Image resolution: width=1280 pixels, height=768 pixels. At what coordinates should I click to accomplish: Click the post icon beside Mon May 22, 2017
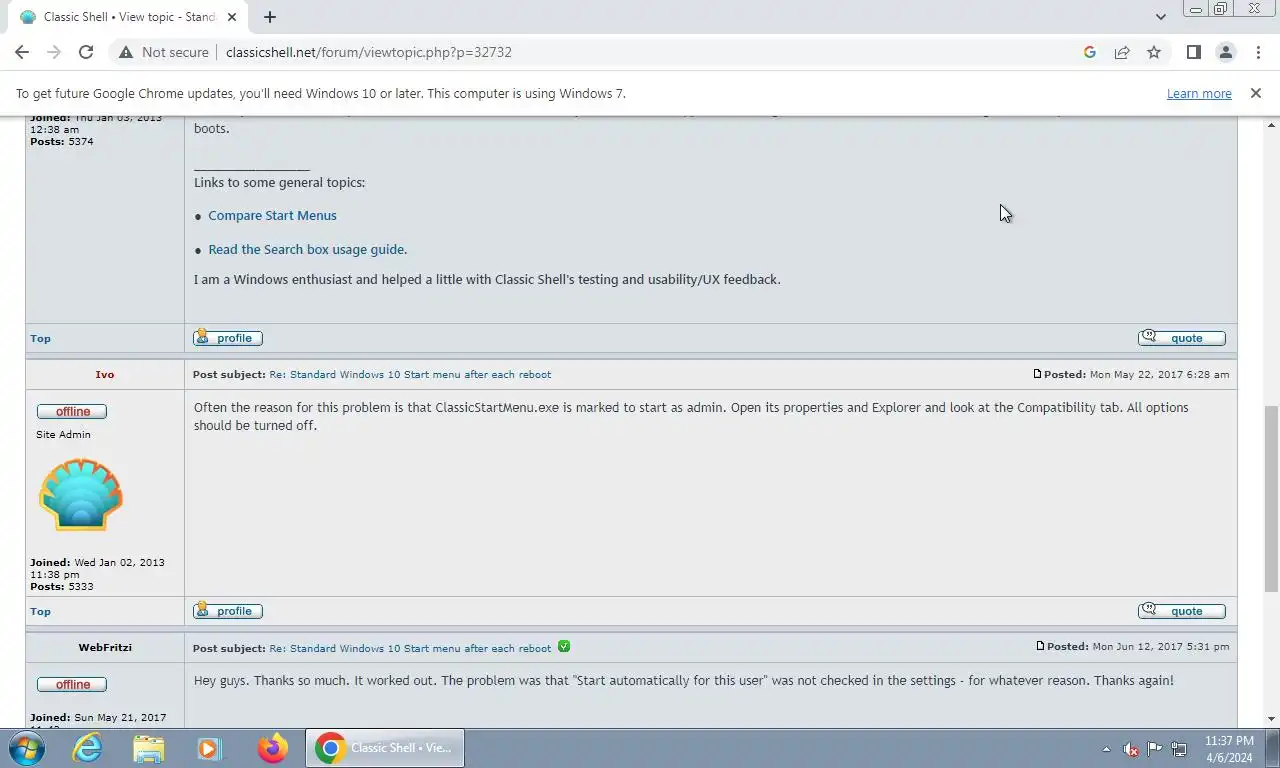tap(1037, 374)
